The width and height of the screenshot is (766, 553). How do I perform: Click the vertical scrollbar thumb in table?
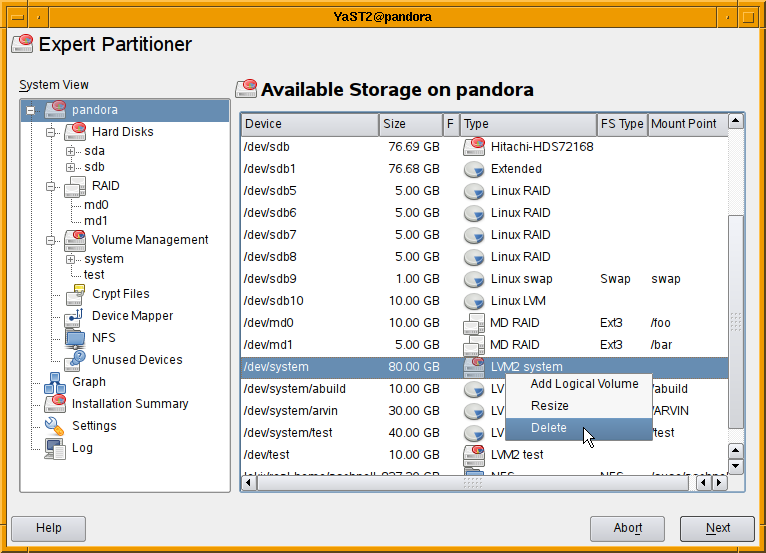click(736, 322)
